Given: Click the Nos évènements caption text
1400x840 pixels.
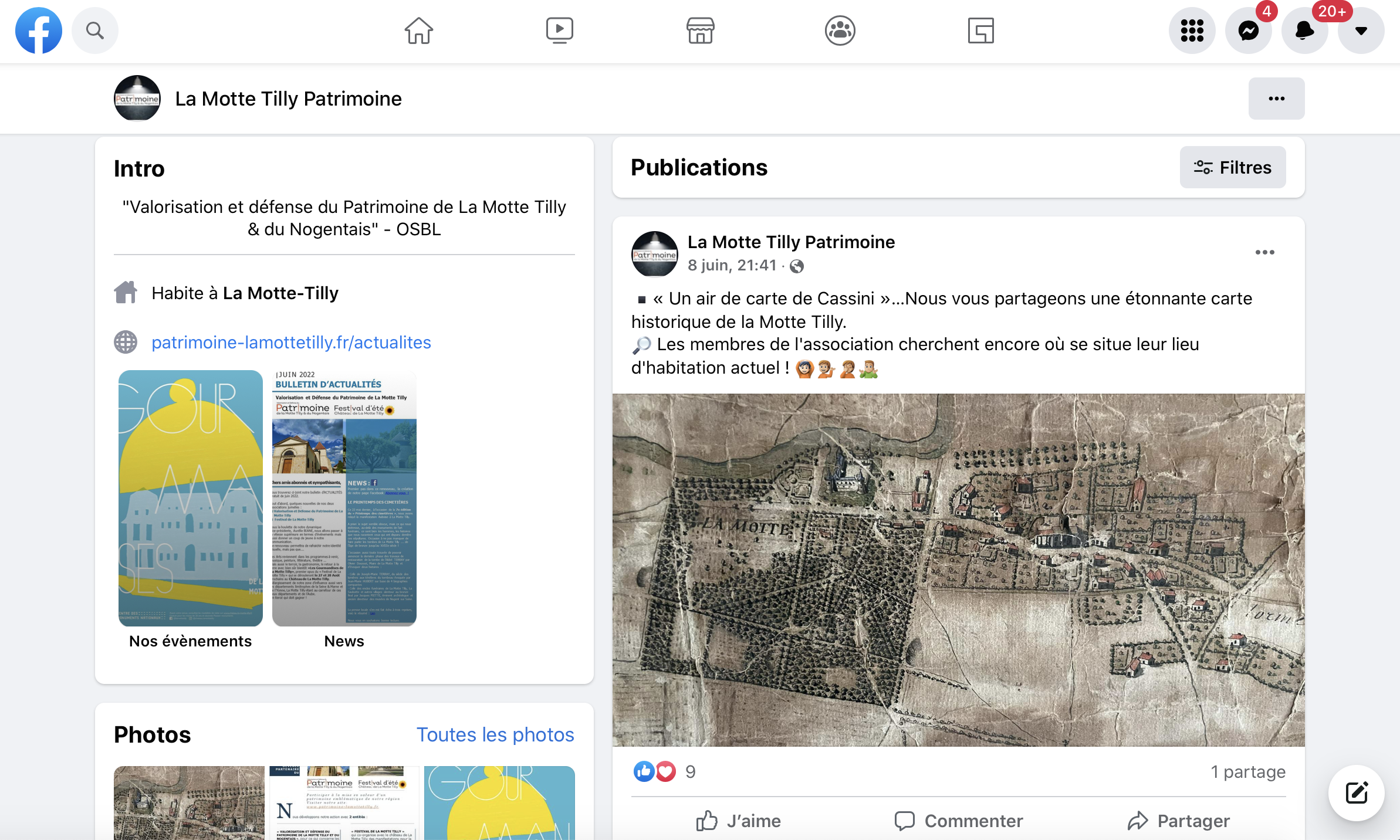Looking at the screenshot, I should [191, 641].
